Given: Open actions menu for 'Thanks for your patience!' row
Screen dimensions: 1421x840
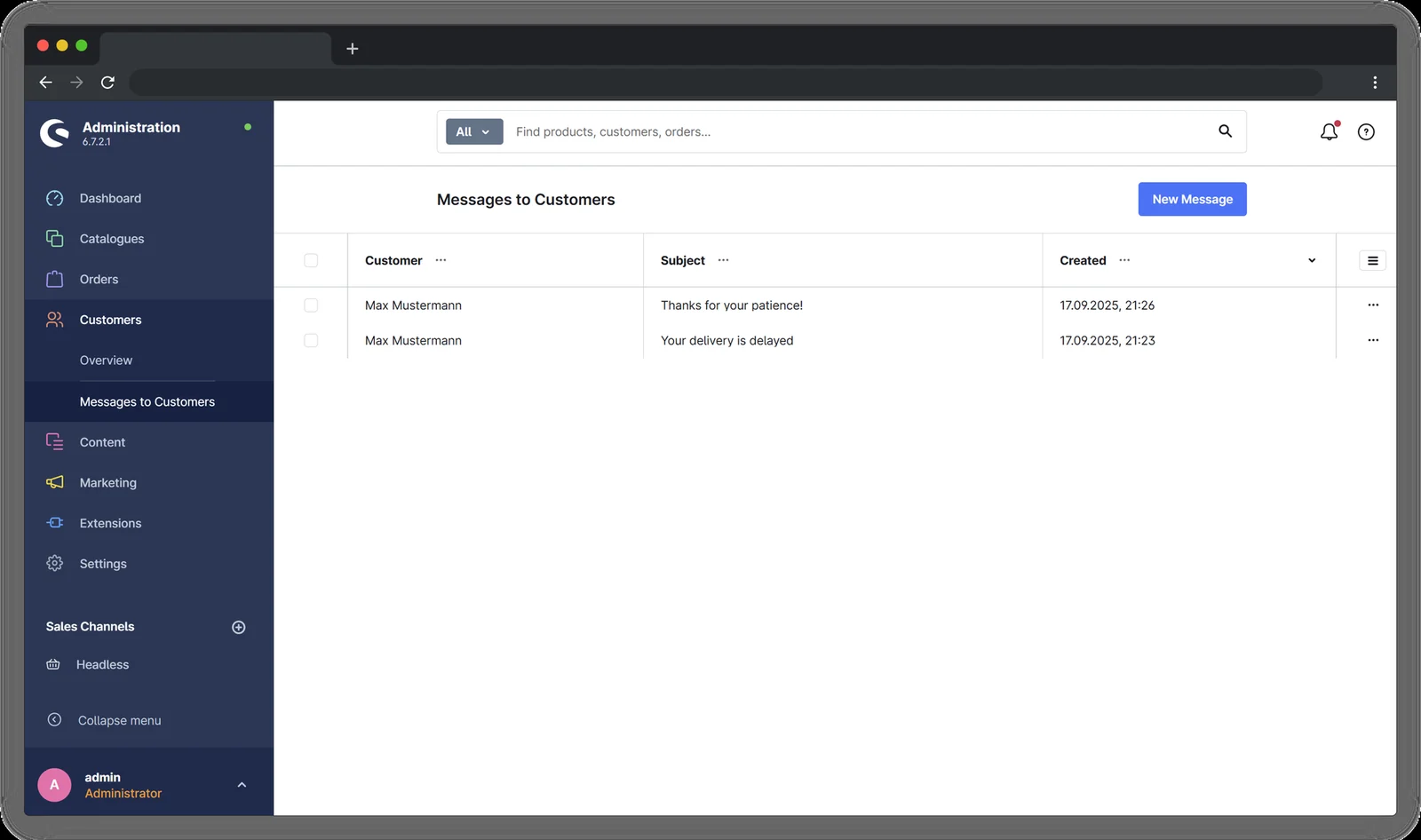Looking at the screenshot, I should click(1373, 305).
